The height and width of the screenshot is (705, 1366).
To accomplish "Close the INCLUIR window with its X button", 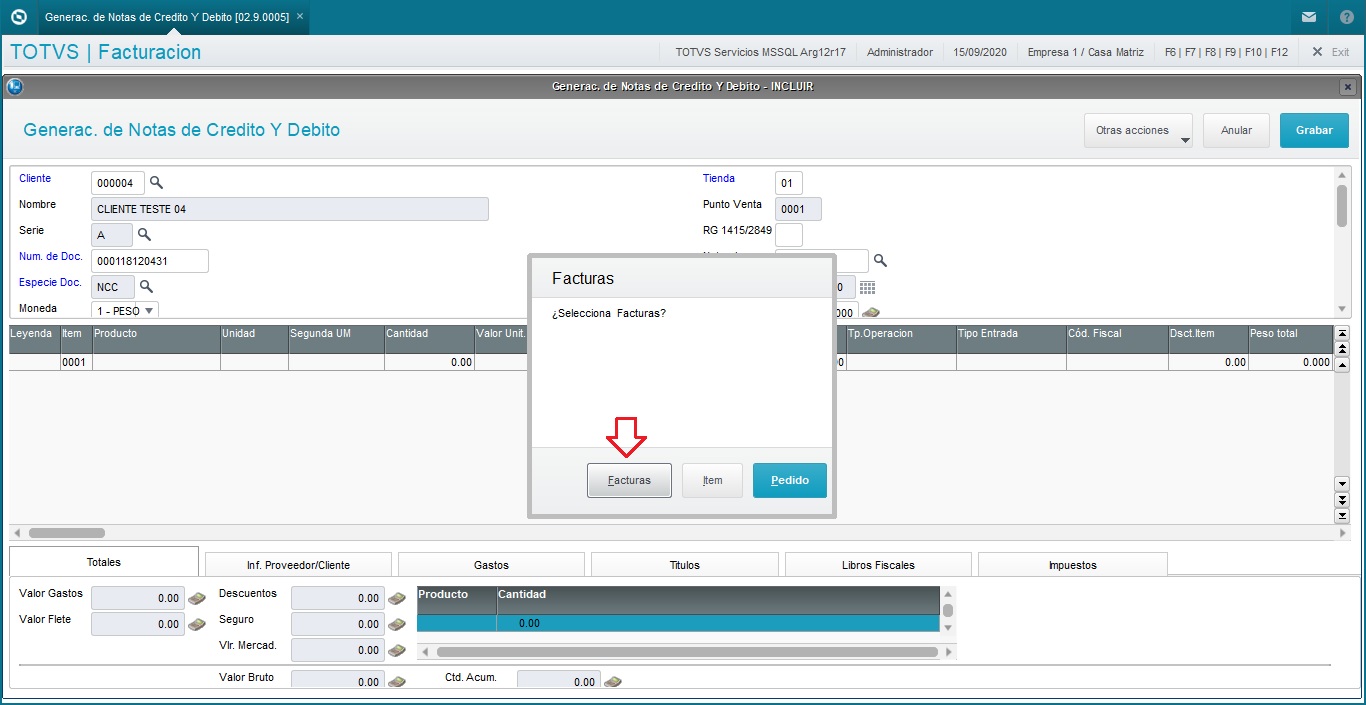I will click(1346, 87).
